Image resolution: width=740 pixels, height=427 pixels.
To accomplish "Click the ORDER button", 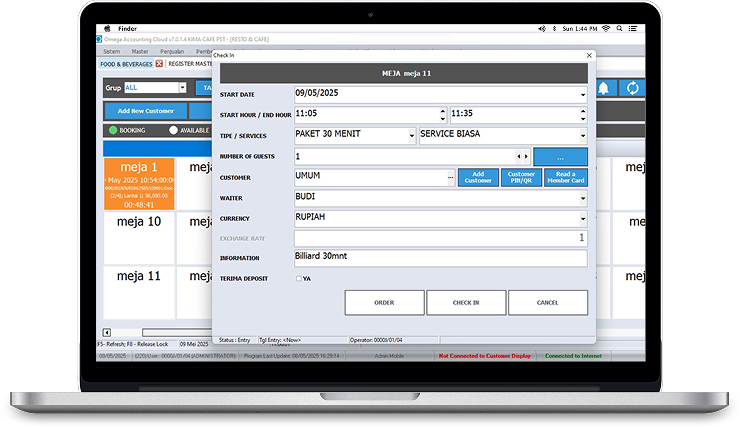I will click(x=385, y=302).
